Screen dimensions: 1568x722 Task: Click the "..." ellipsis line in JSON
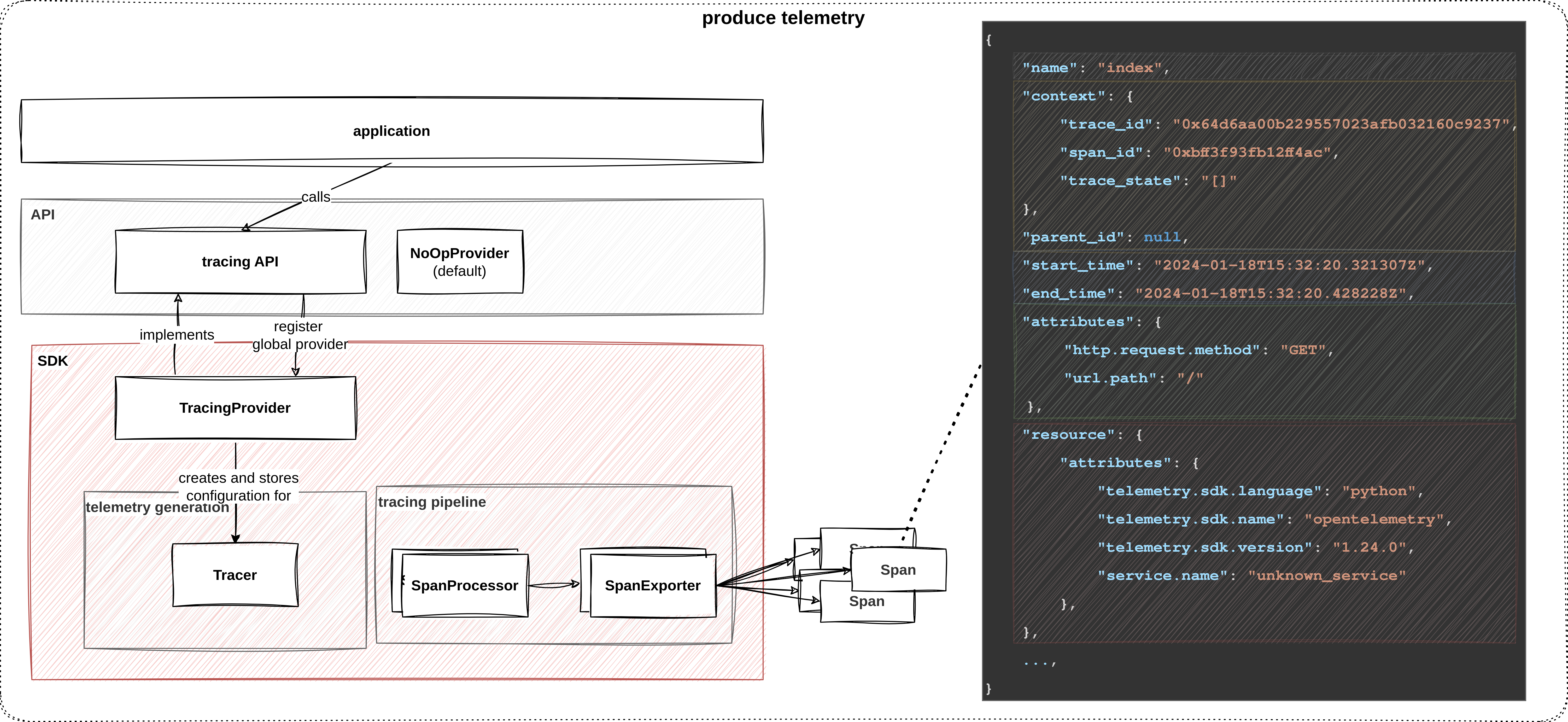(x=1040, y=662)
